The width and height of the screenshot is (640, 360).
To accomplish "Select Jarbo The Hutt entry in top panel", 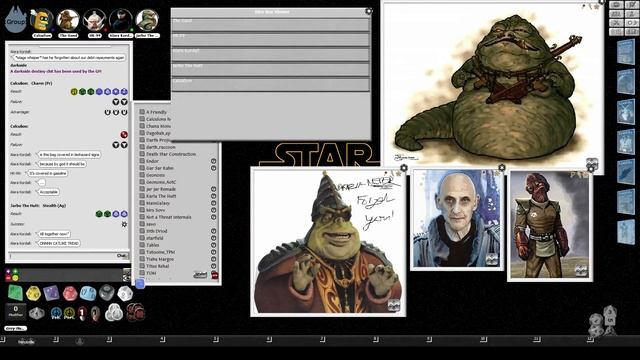I will coord(271,69).
